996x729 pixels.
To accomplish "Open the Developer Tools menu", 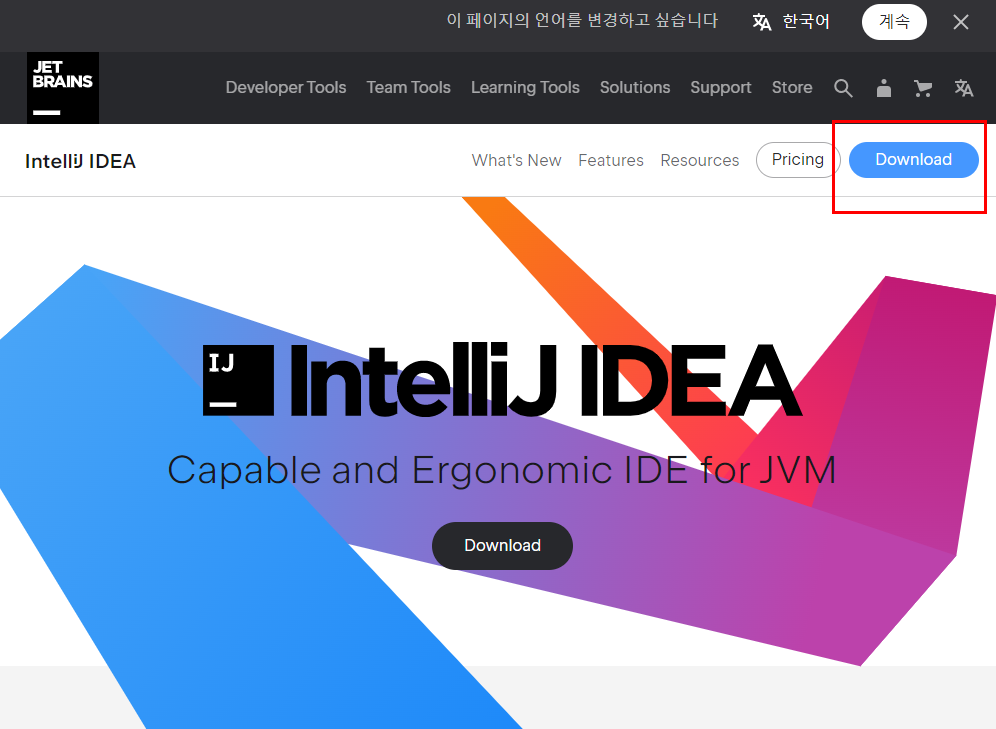I will tap(286, 88).
